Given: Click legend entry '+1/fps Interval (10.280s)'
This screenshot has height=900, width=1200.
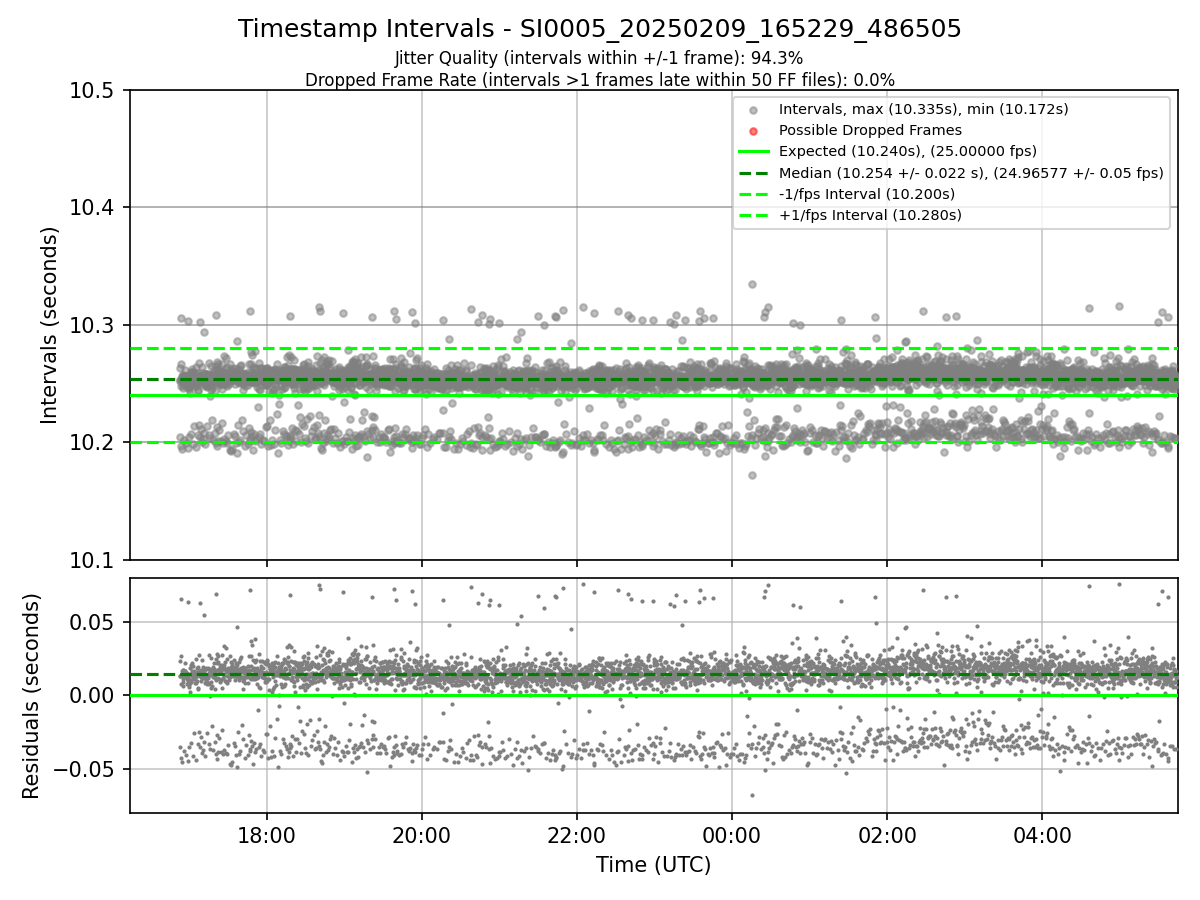Looking at the screenshot, I should coord(870,215).
